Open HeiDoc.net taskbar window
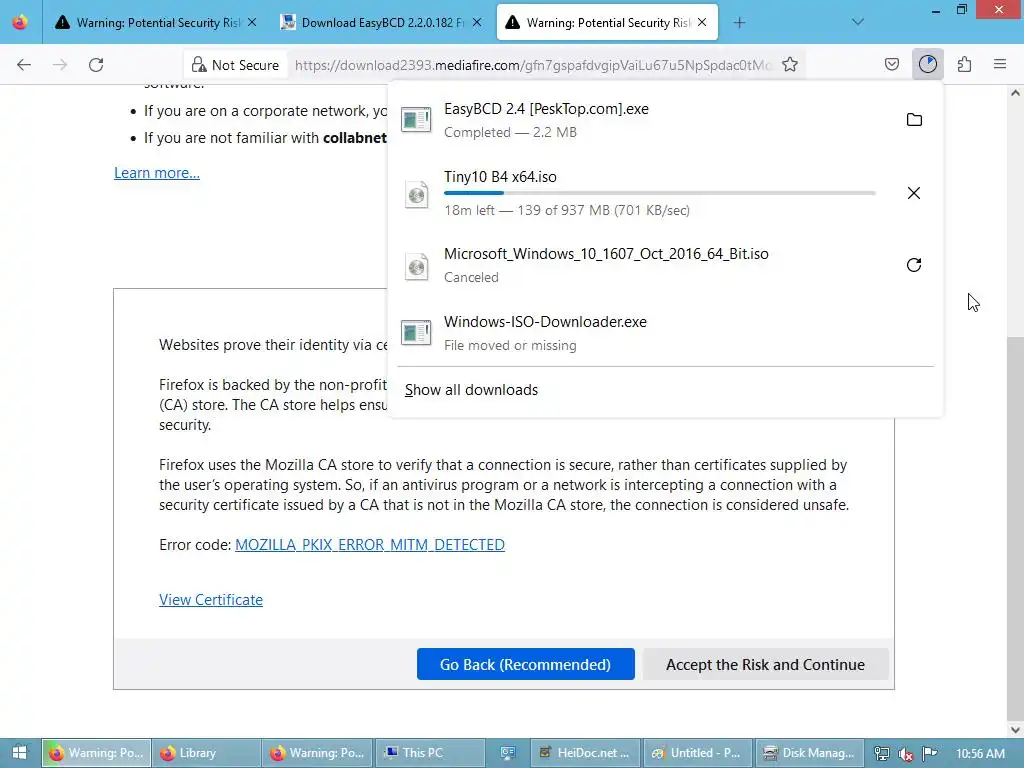This screenshot has width=1024, height=768. (x=586, y=753)
